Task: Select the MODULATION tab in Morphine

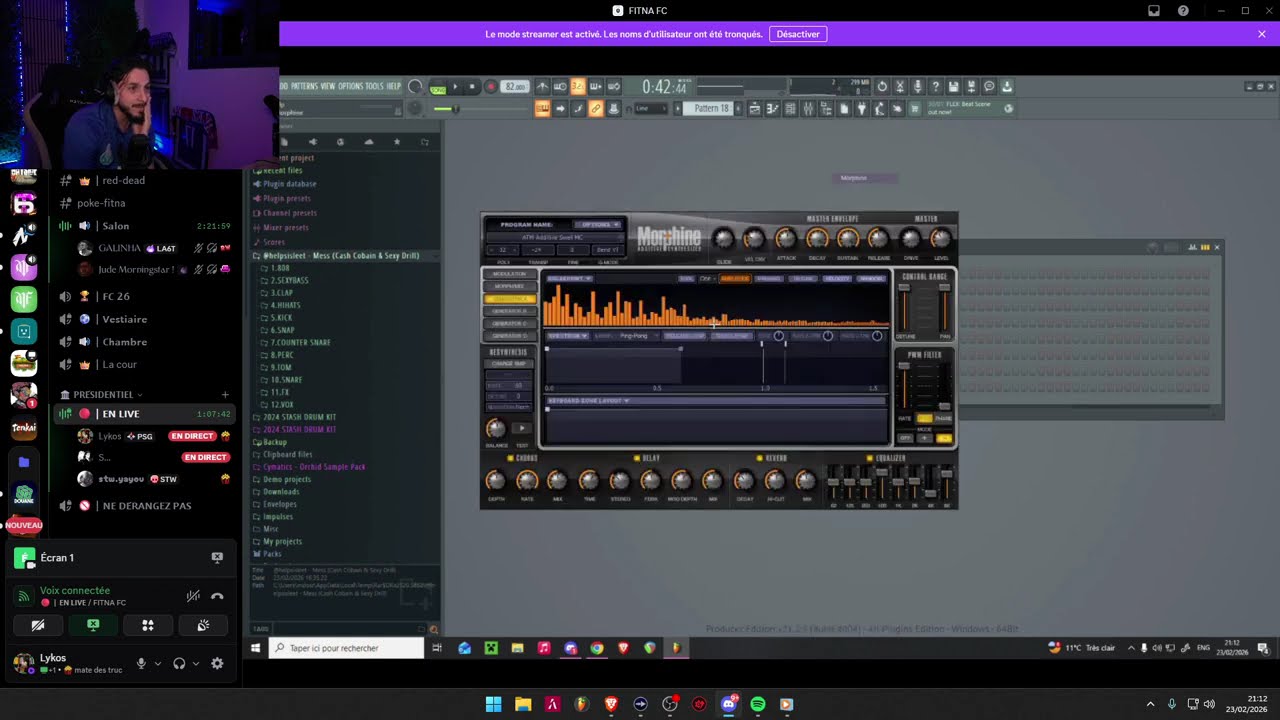Action: pyautogui.click(x=510, y=274)
